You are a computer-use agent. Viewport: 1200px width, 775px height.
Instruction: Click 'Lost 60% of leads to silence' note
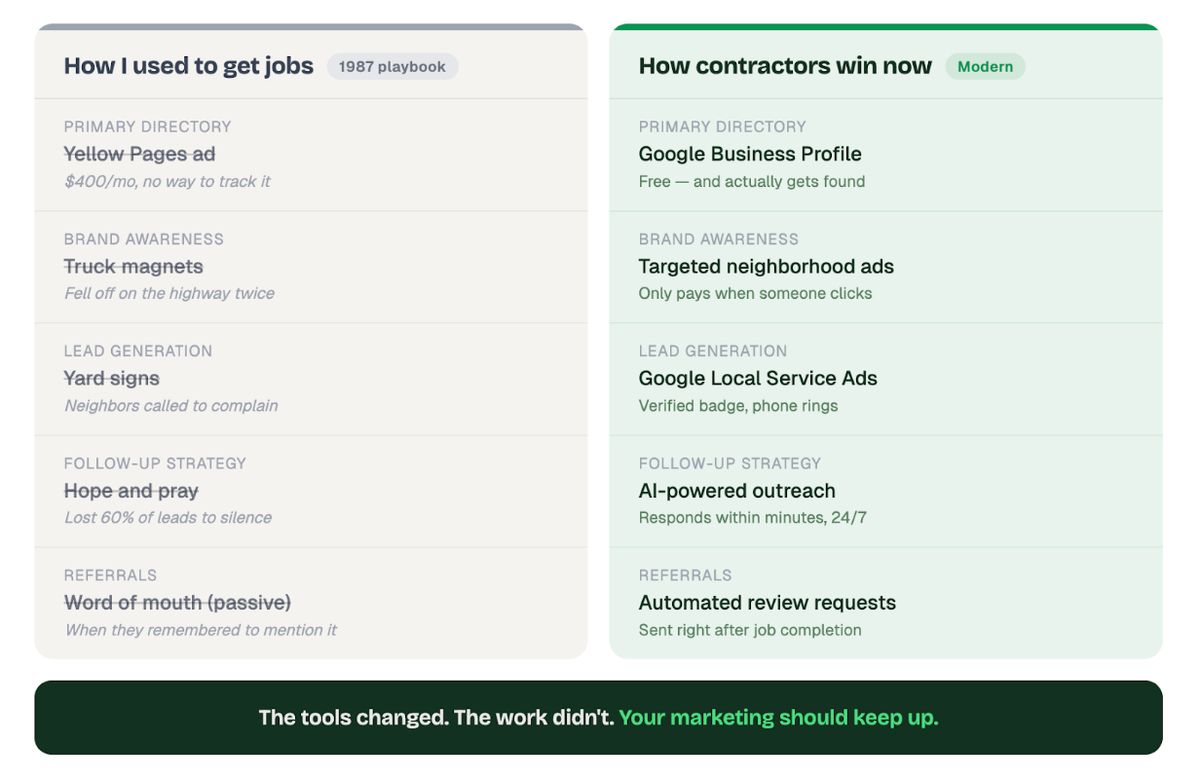168,518
